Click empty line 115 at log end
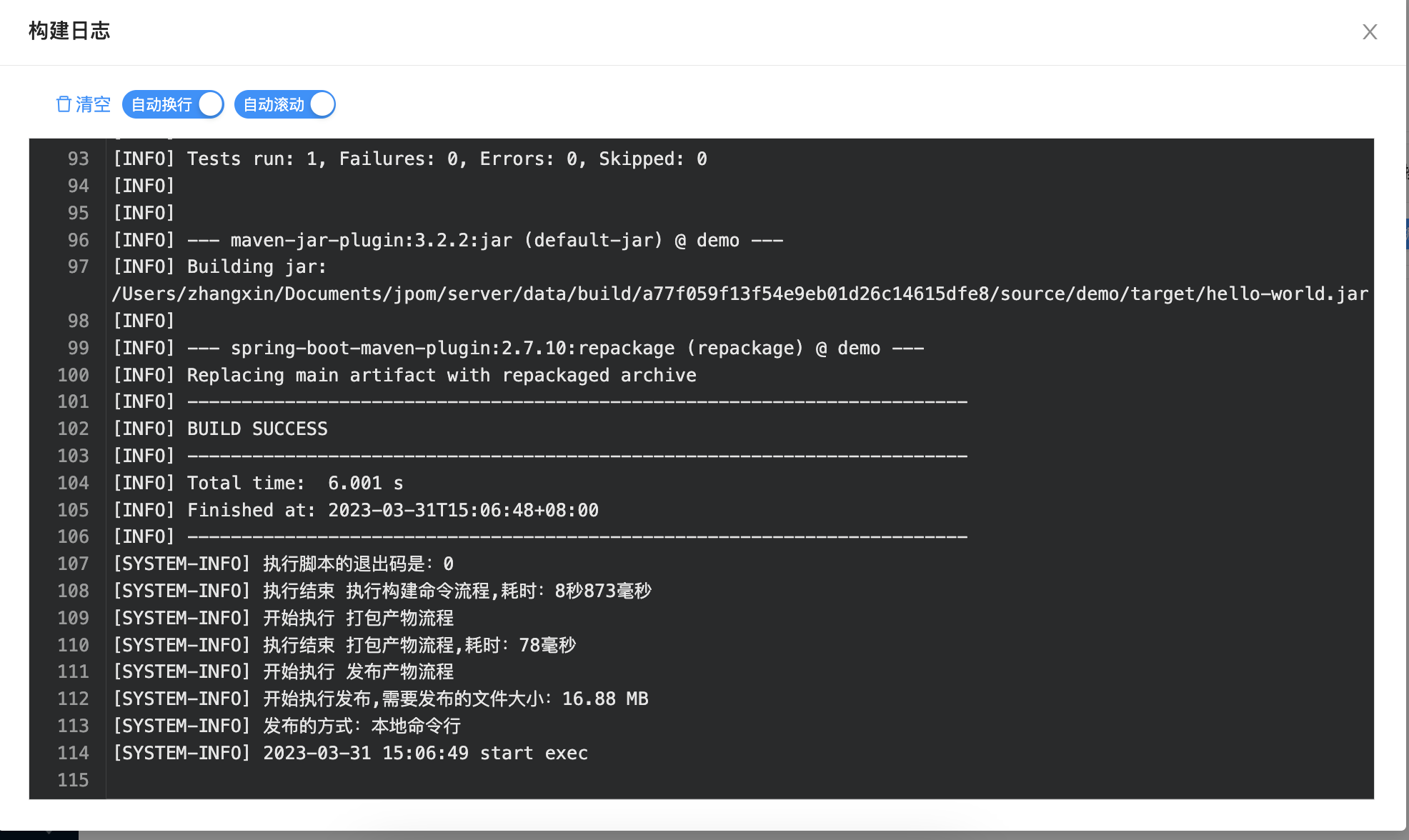 tap(429, 780)
